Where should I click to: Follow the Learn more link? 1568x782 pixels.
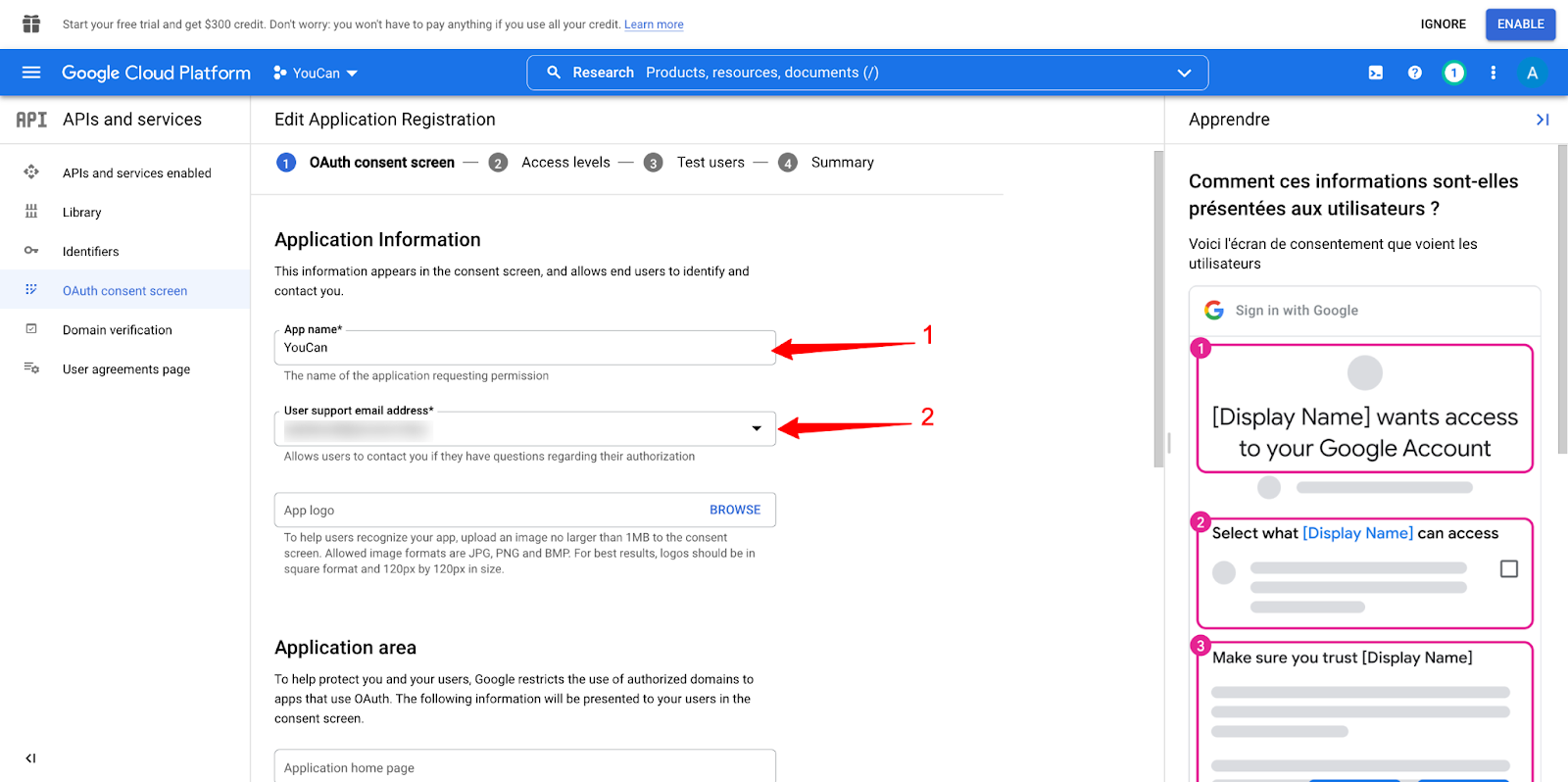654,24
